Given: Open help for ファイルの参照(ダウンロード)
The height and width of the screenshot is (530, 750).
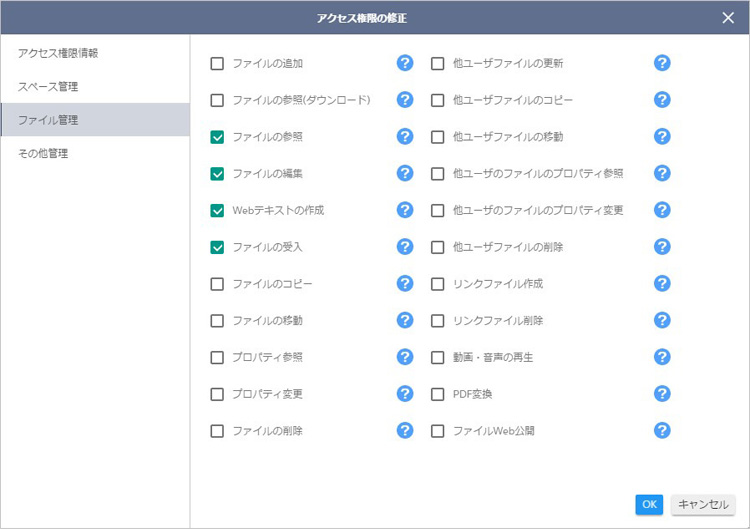Looking at the screenshot, I should pyautogui.click(x=405, y=100).
